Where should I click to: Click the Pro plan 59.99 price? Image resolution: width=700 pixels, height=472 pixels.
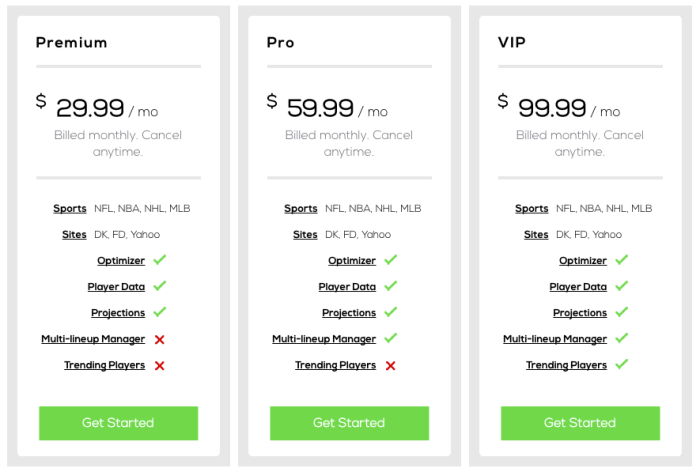coord(320,108)
